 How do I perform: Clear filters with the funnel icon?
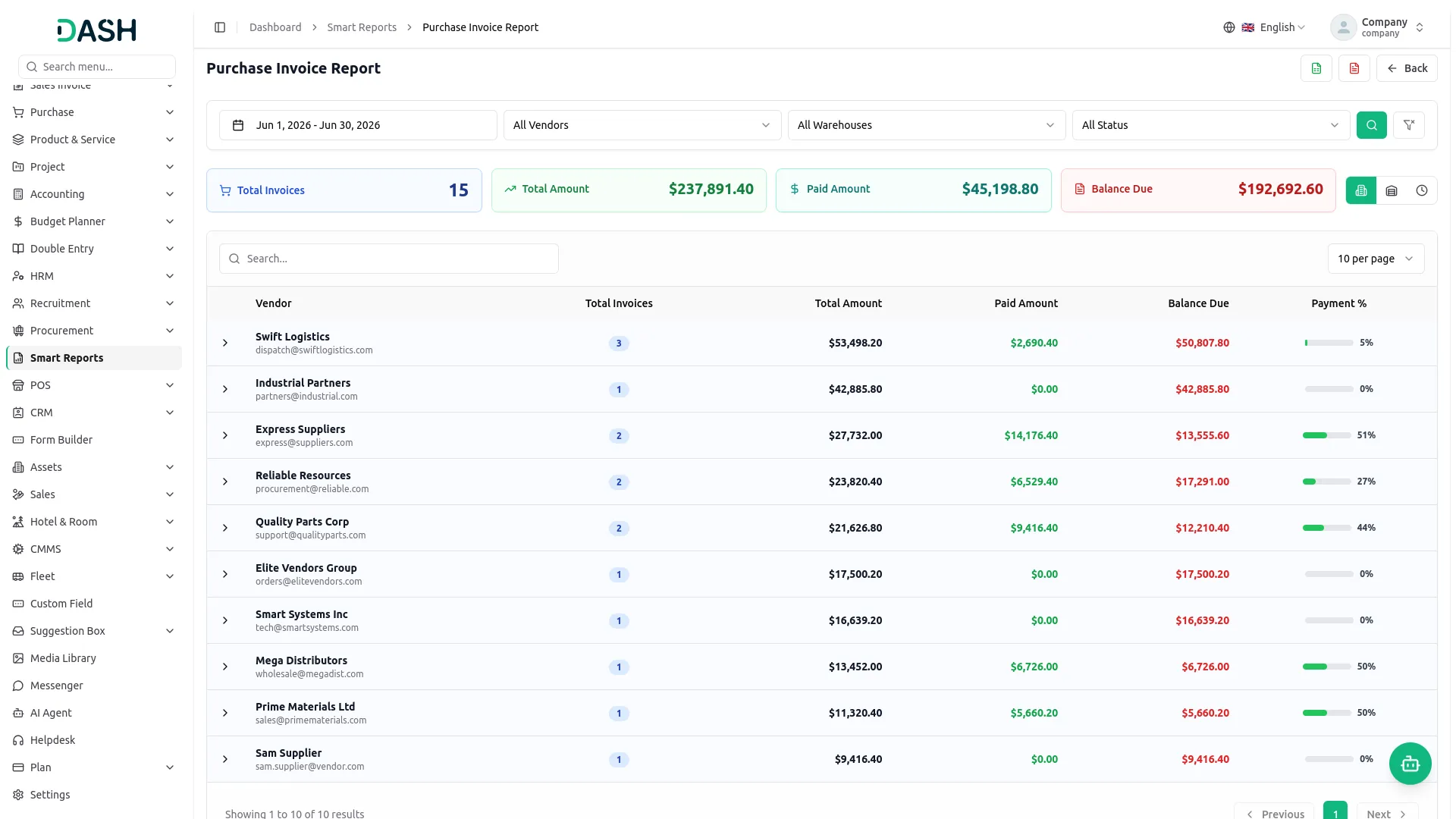[1409, 125]
